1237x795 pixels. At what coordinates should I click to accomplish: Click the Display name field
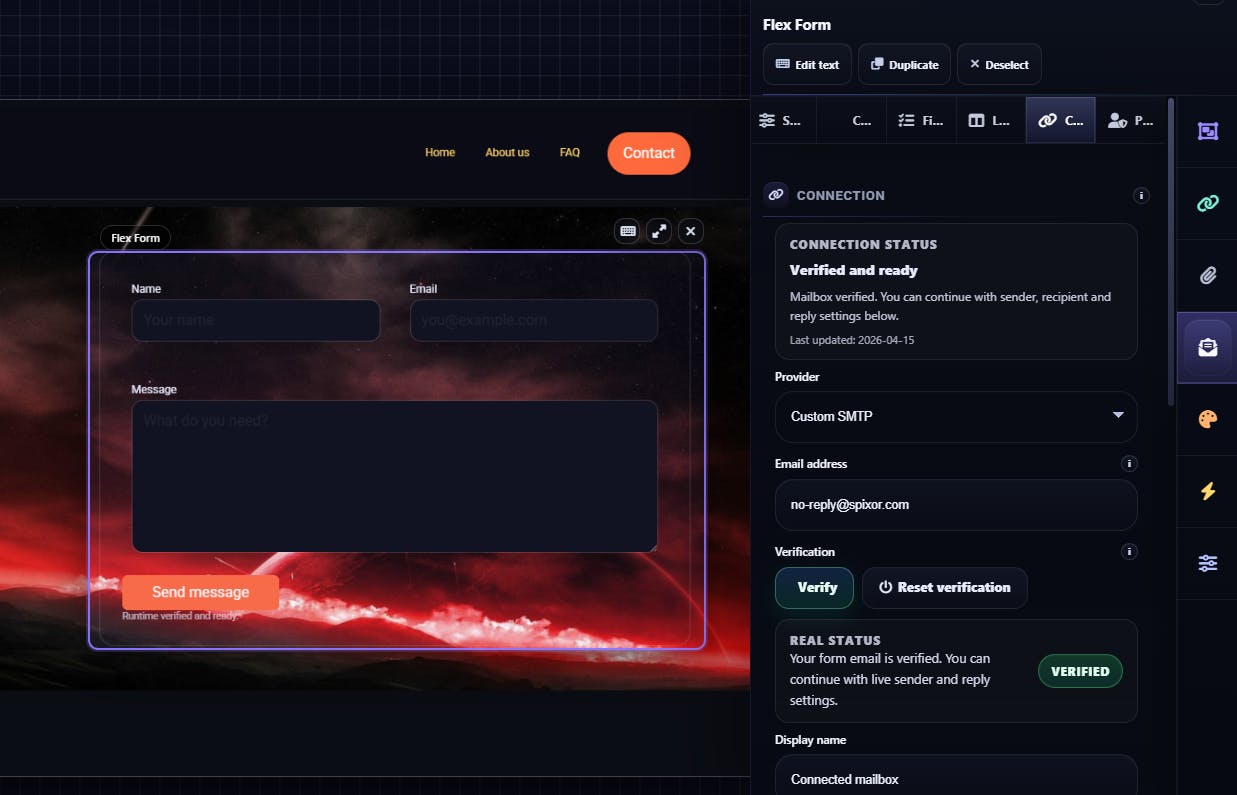point(956,777)
